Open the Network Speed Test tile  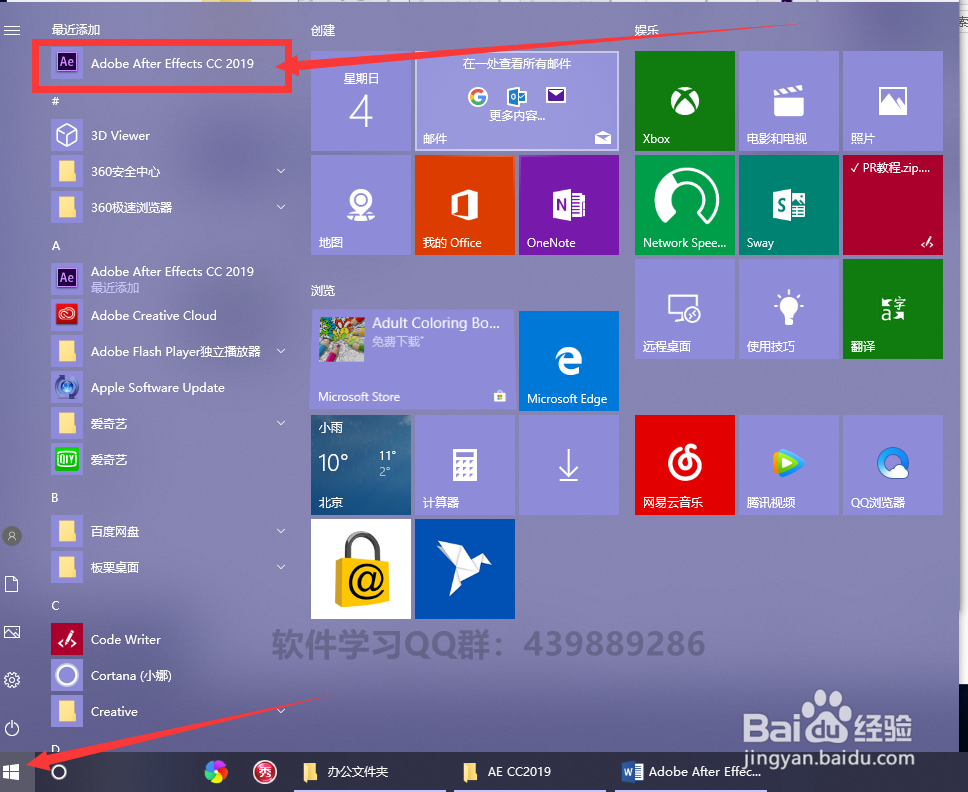tap(685, 205)
